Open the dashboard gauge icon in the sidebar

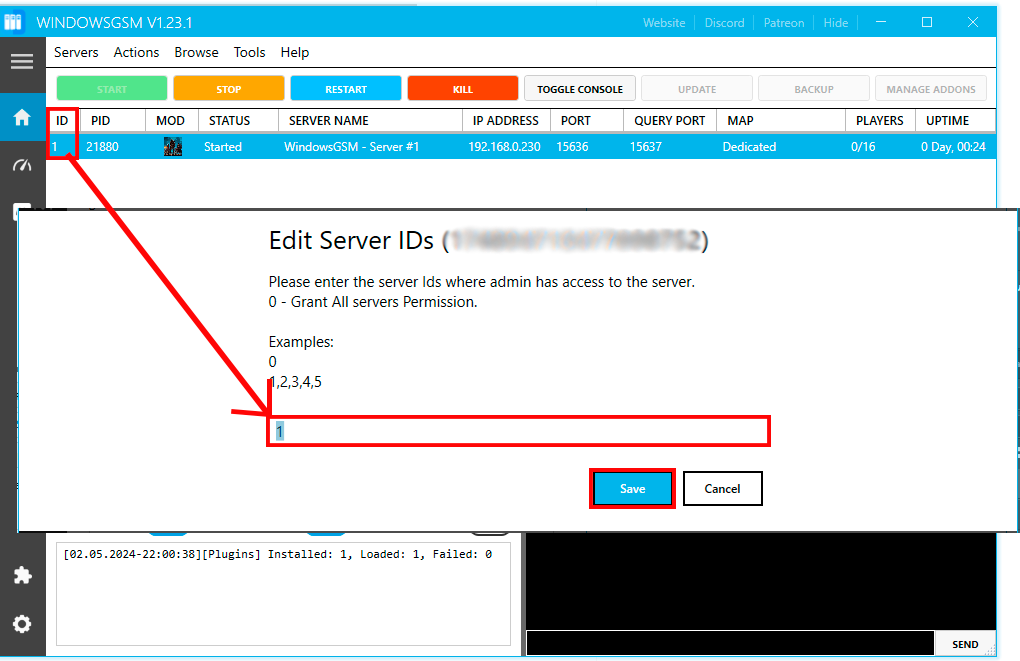pos(22,165)
